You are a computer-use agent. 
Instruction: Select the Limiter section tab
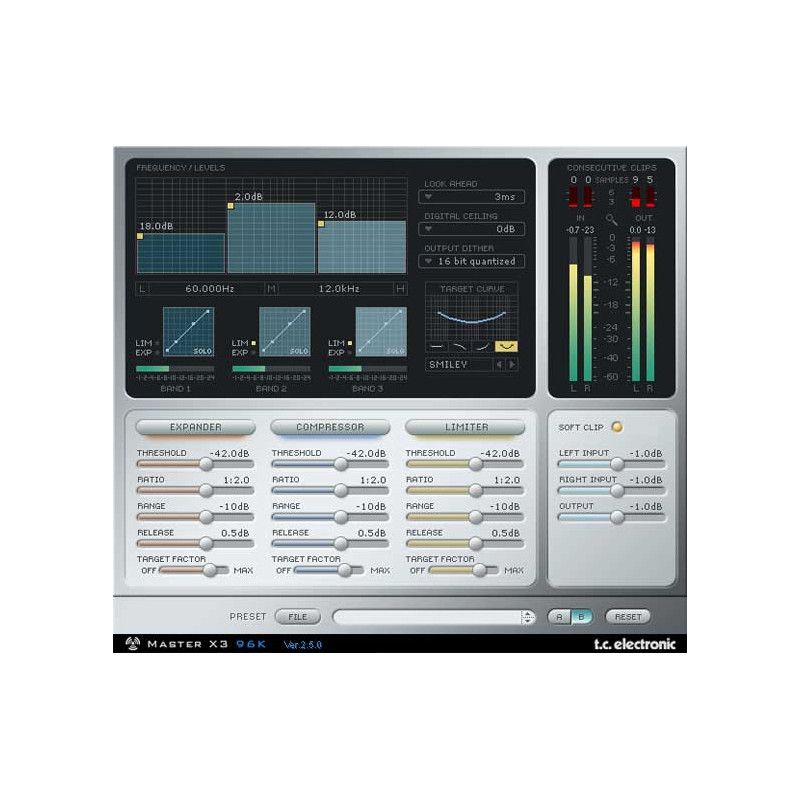click(466, 427)
